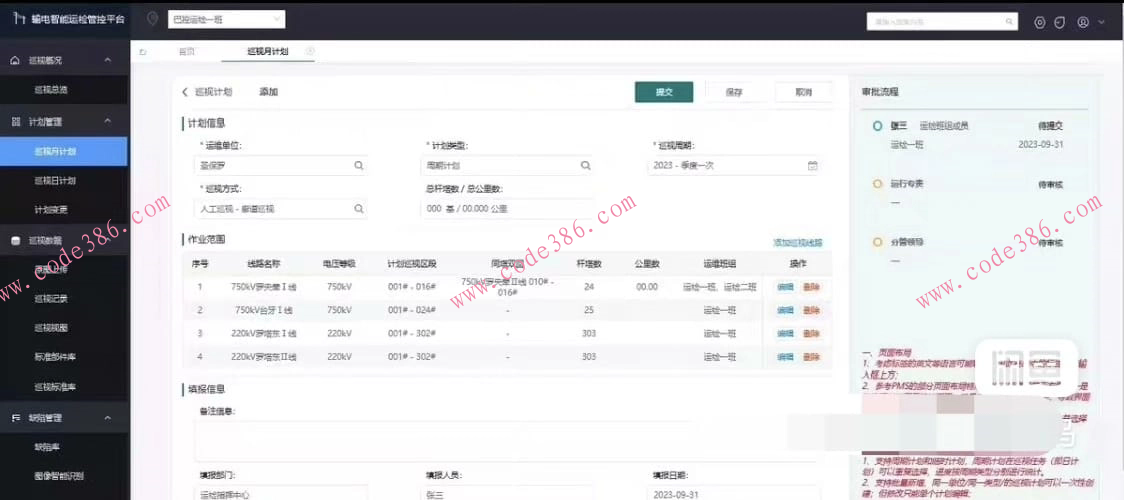The height and width of the screenshot is (500, 1124).
Task: Open the settings icon in the top-right header
Action: click(x=1040, y=22)
